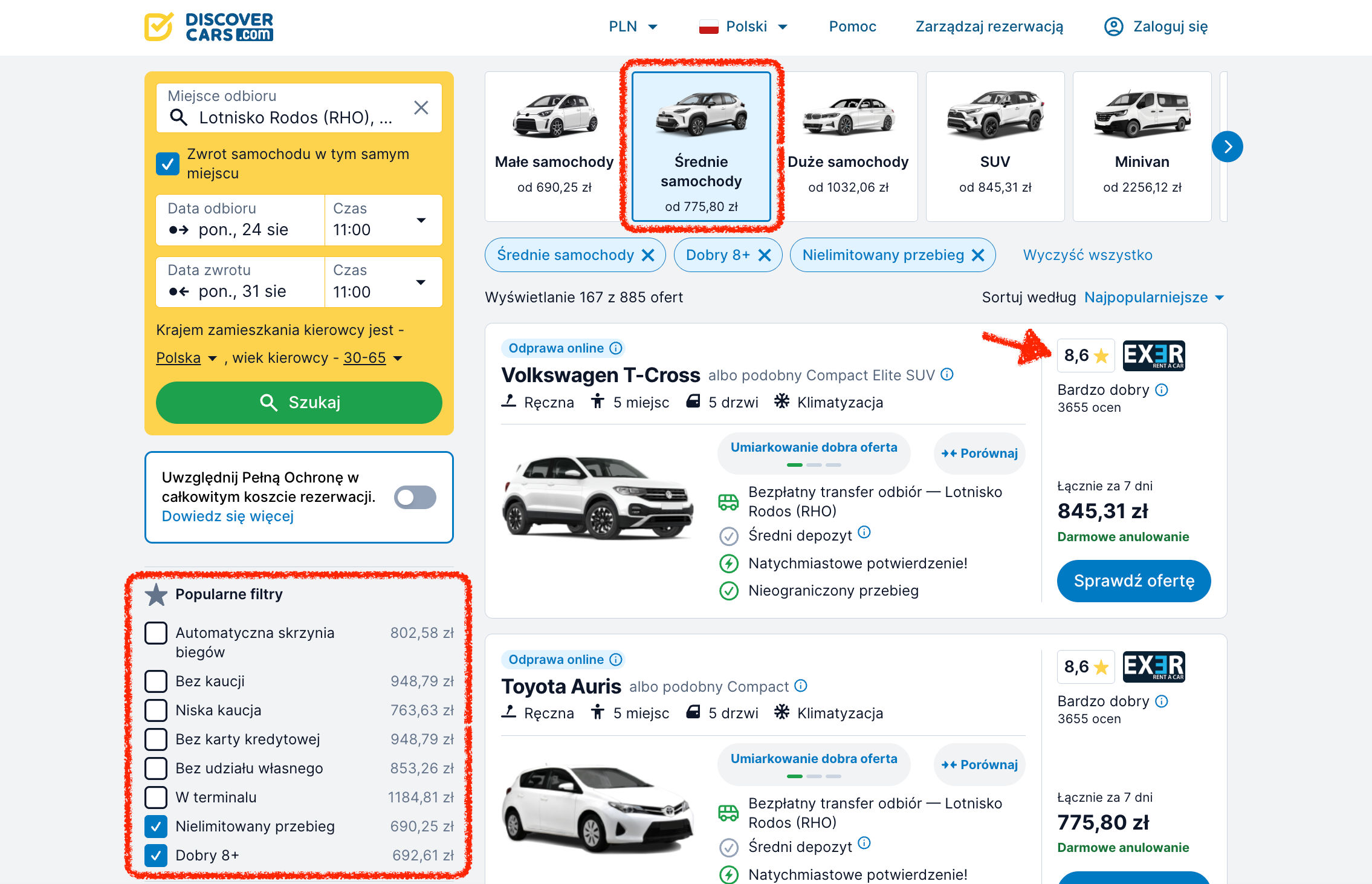The image size is (1372, 884).
Task: Open the pickup time 11:00 dropdown
Action: point(383,220)
